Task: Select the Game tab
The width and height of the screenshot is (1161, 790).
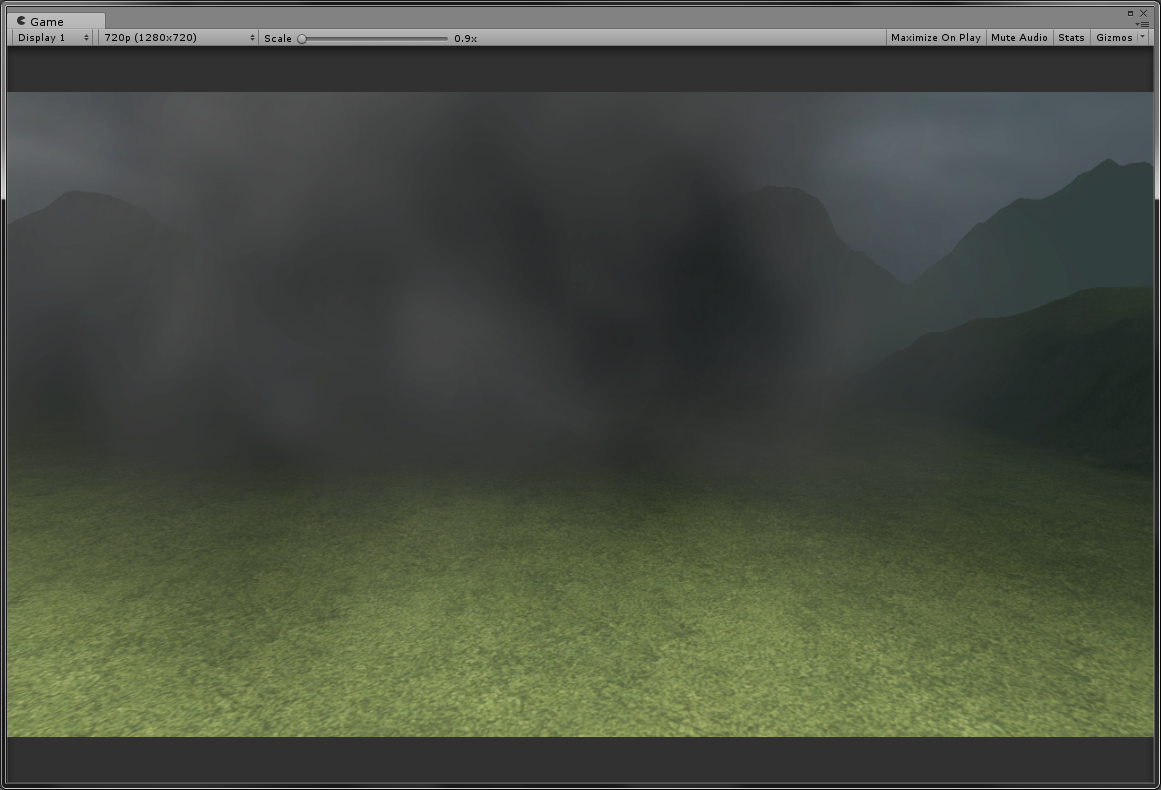Action: (x=56, y=21)
